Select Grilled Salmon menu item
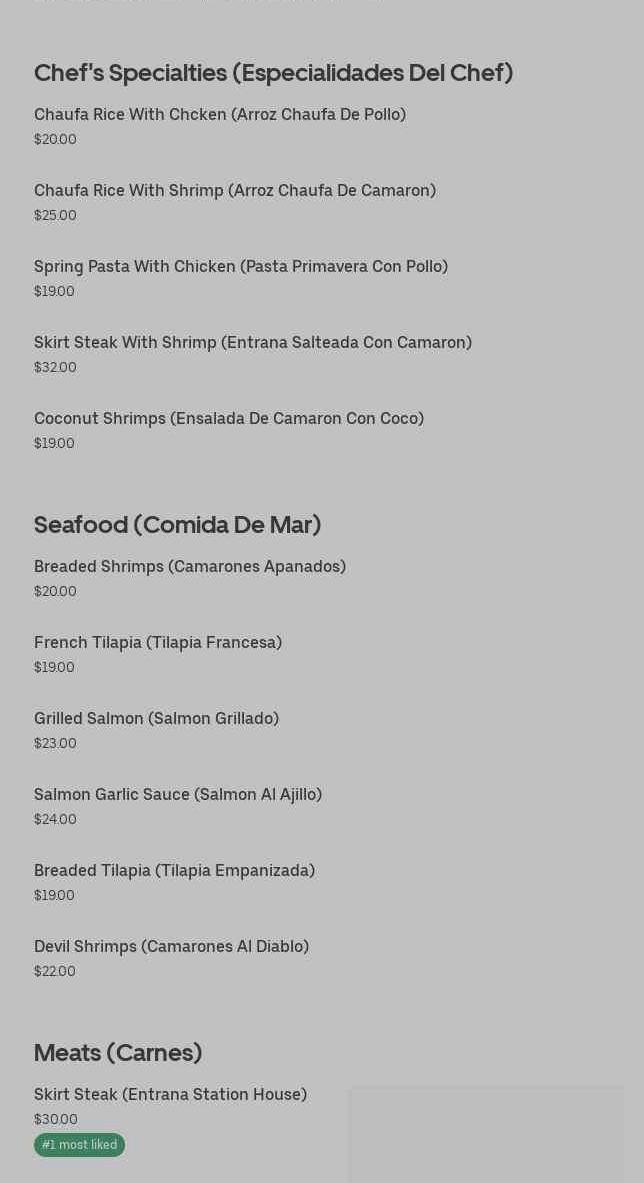The image size is (644, 1183). pyautogui.click(x=156, y=718)
